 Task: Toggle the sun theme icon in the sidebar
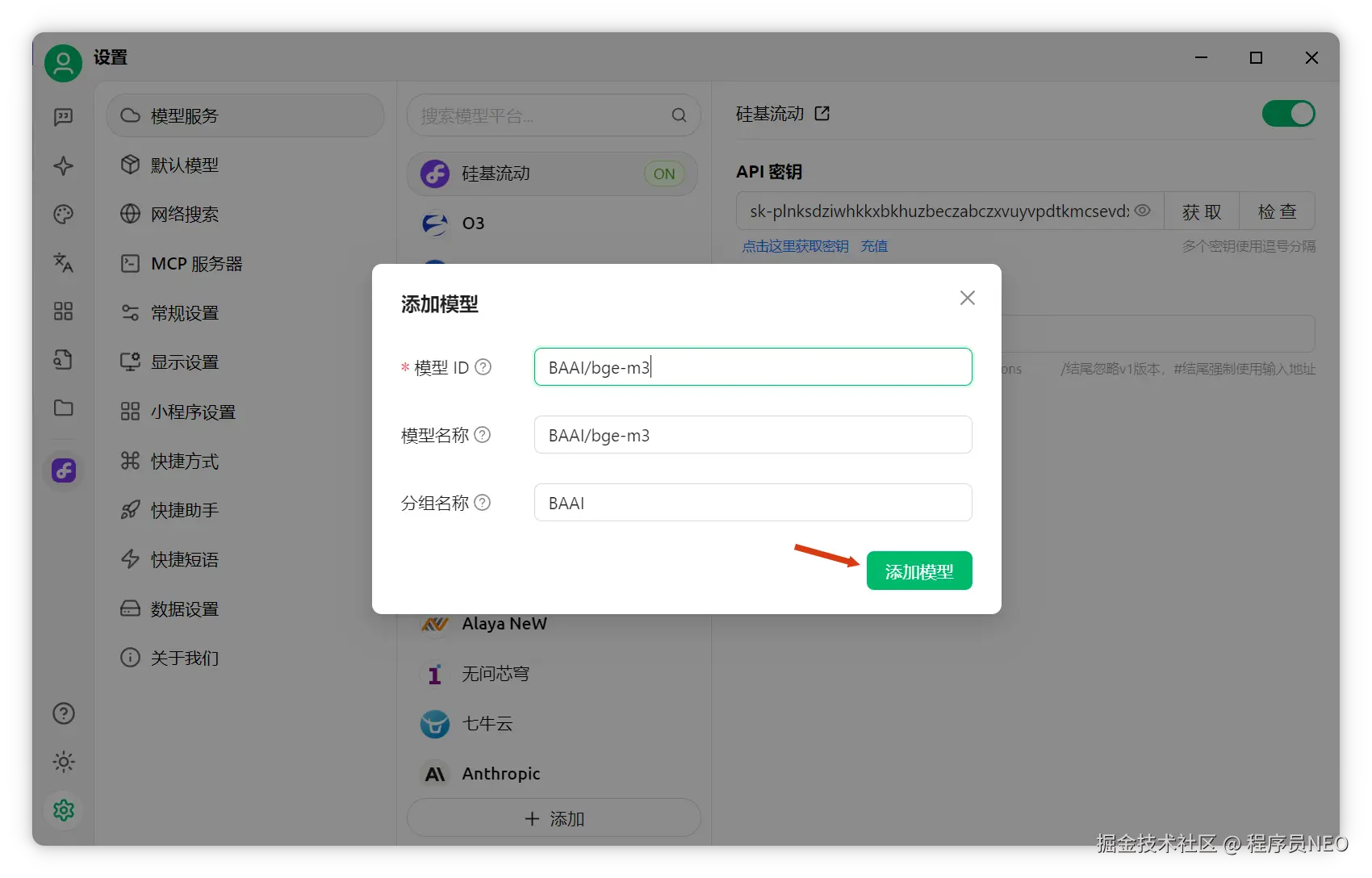click(x=64, y=762)
